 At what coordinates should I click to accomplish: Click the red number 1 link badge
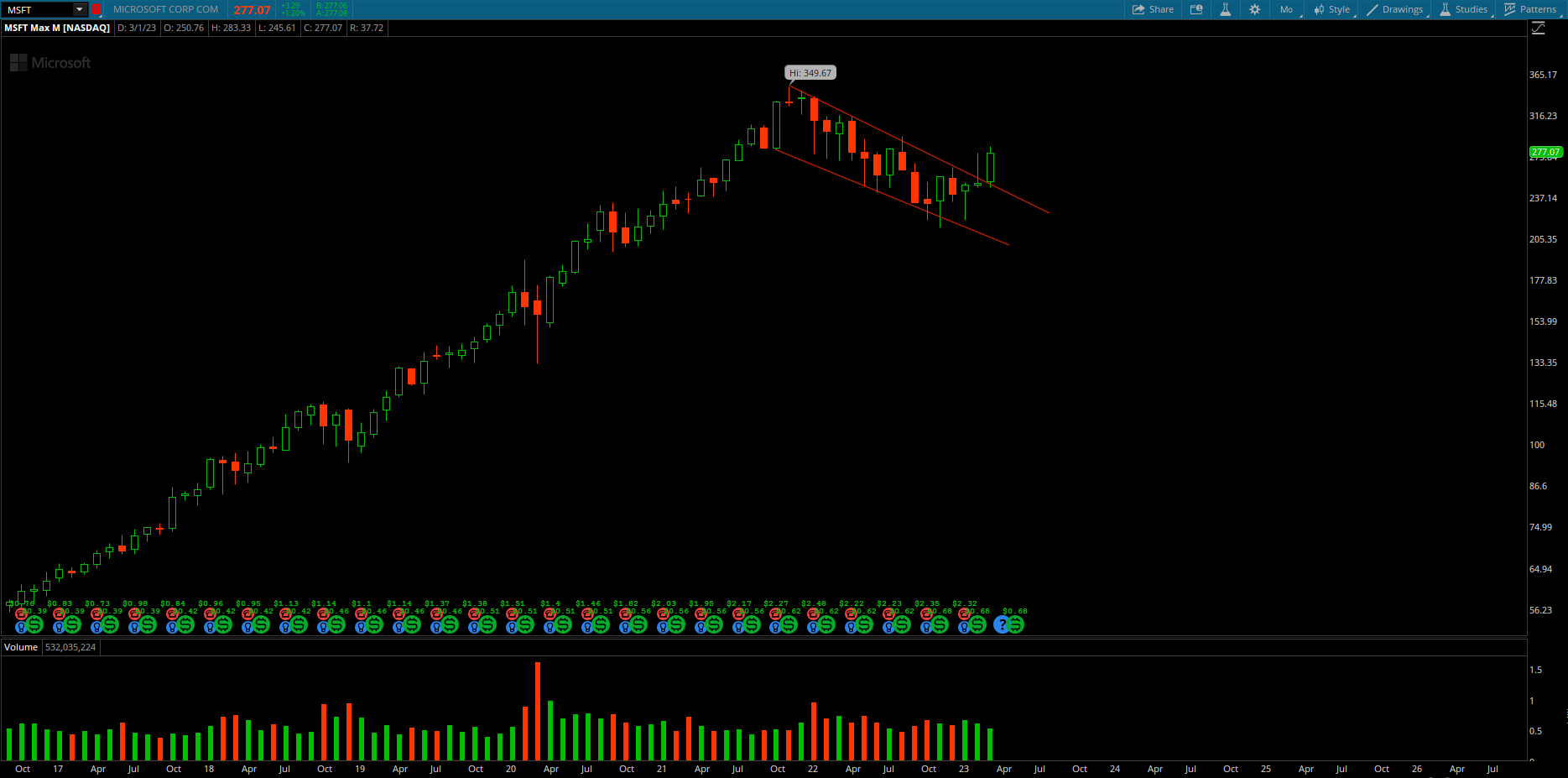(x=96, y=9)
